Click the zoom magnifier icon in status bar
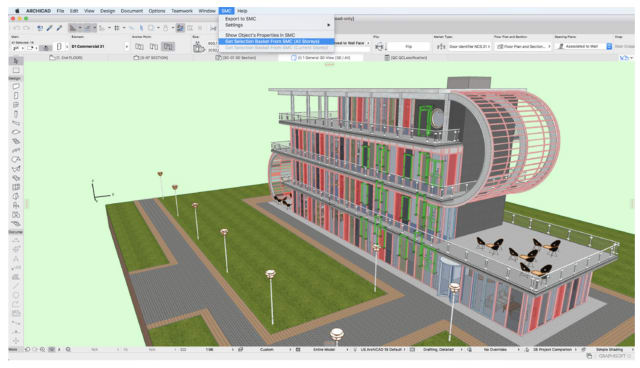The height and width of the screenshot is (368, 640). pyautogui.click(x=68, y=350)
